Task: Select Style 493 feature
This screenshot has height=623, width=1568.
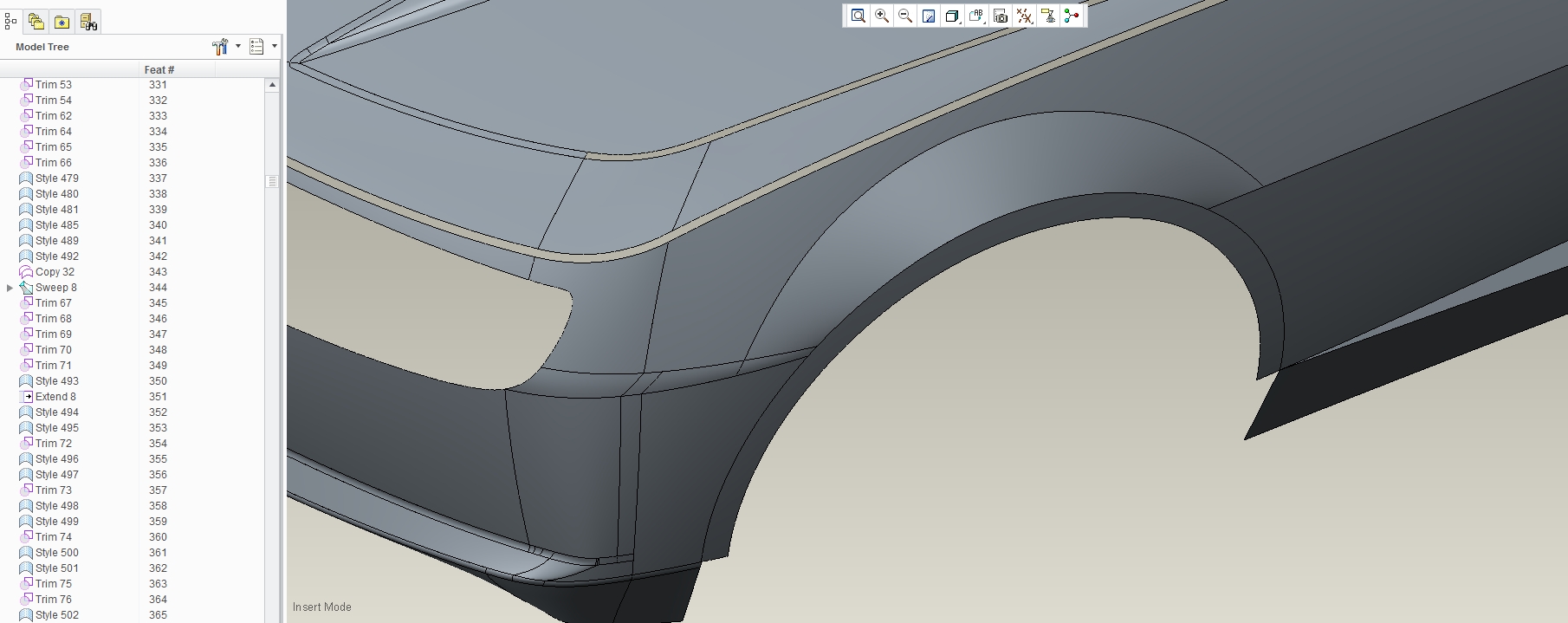Action: [x=57, y=381]
